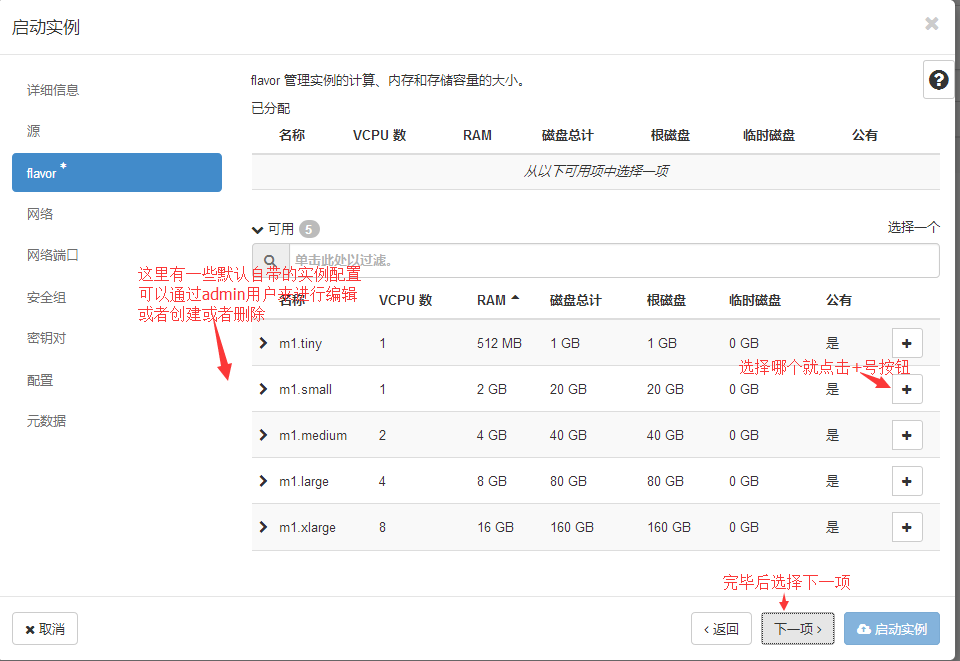The width and height of the screenshot is (960, 661).
Task: Click the search magnifier icon in filter
Action: tap(270, 260)
